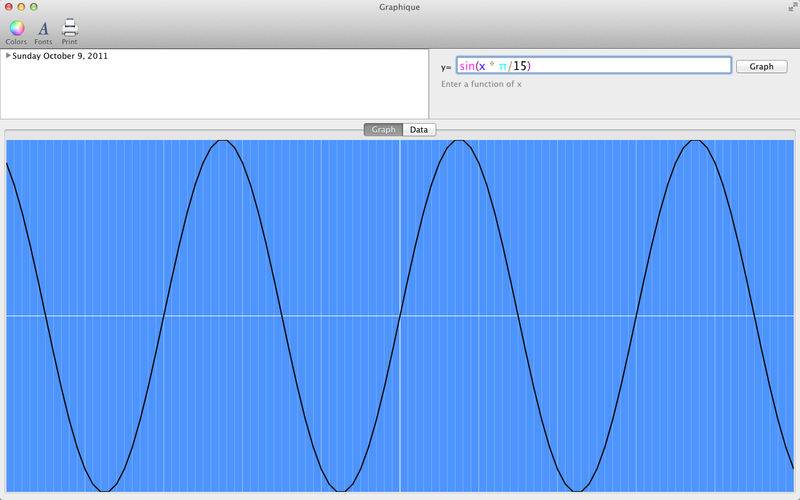Switch to the Data tab

tap(419, 130)
